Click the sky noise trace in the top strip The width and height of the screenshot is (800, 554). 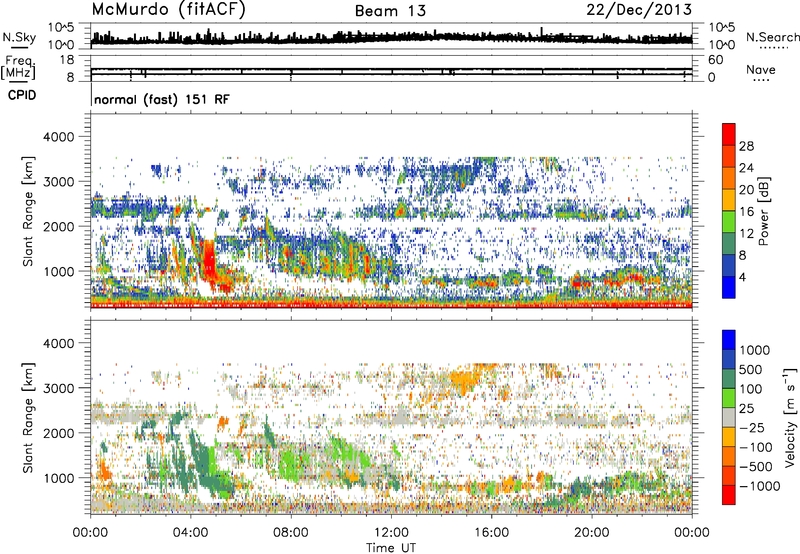(391, 38)
